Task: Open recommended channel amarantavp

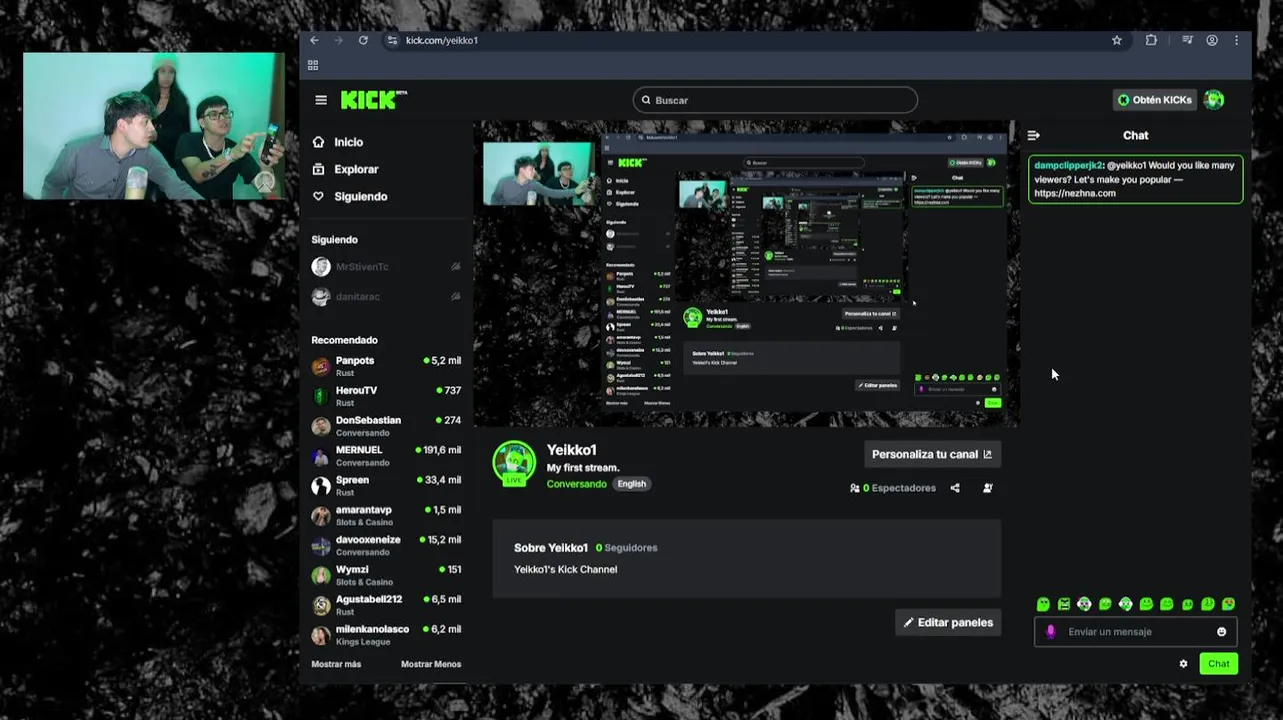Action: pyautogui.click(x=386, y=516)
